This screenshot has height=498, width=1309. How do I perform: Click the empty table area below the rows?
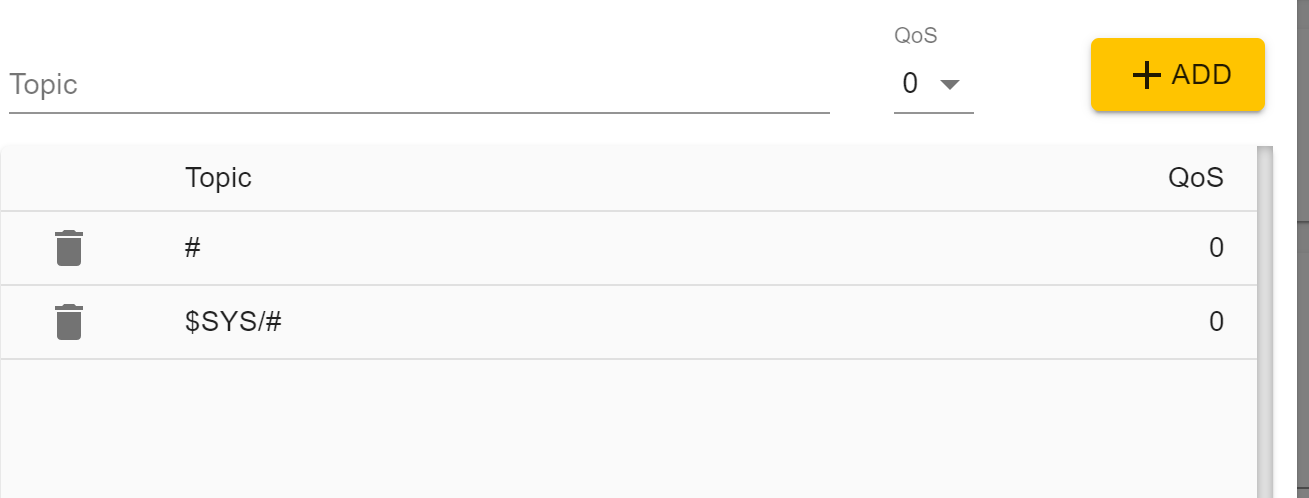point(628,430)
